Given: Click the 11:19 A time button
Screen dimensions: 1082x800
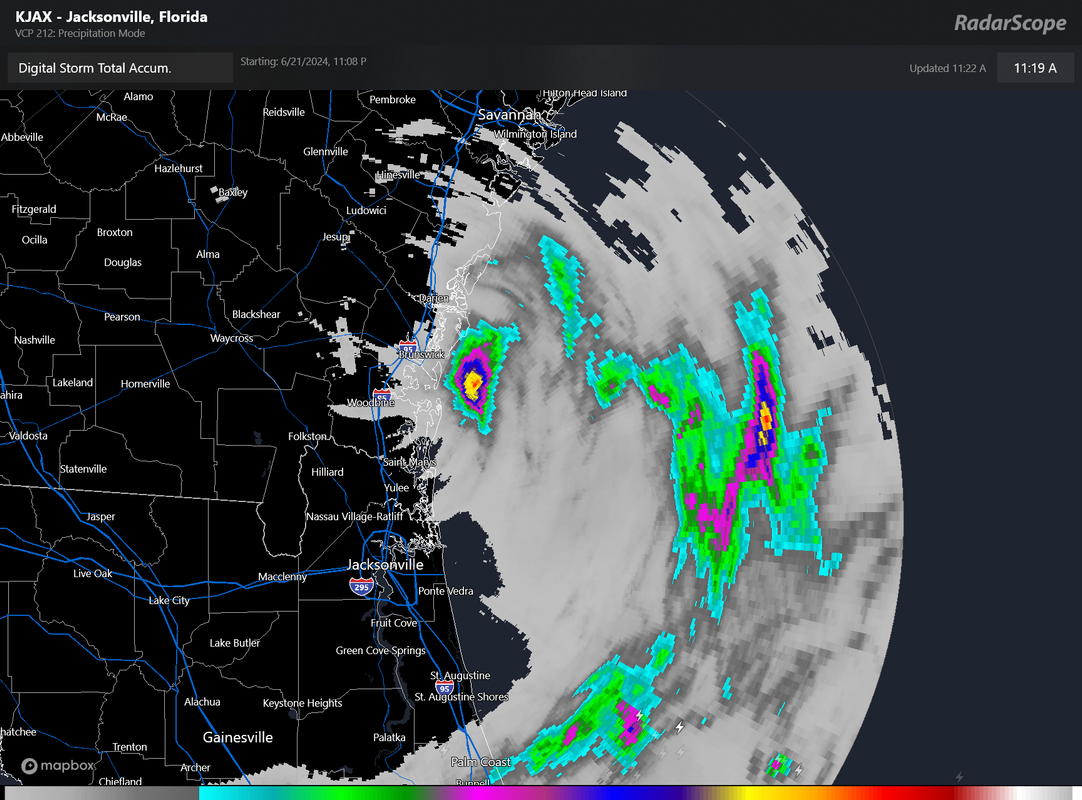Looking at the screenshot, I should pos(1035,68).
